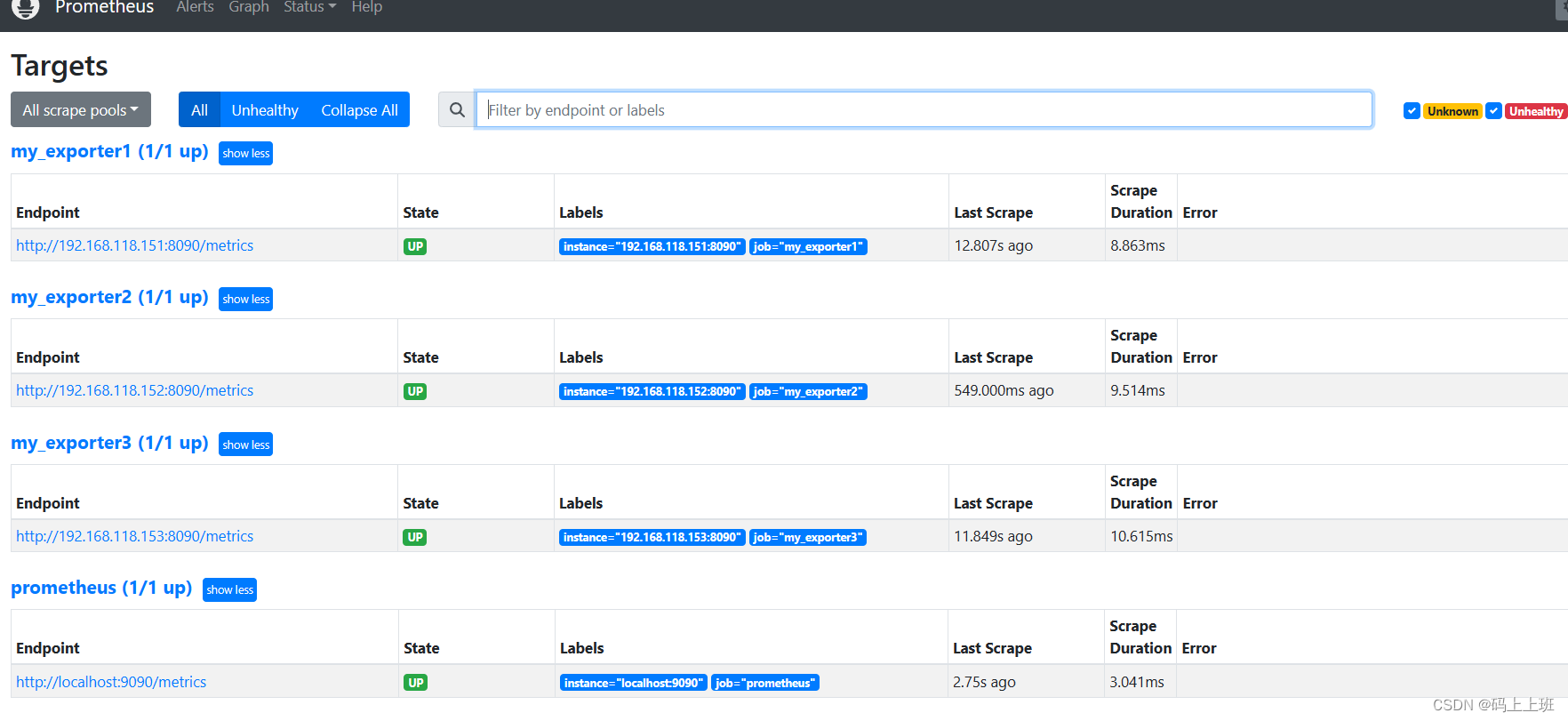The width and height of the screenshot is (1568, 721).
Task: Toggle the Unknown checkbox filter
Action: point(1412,111)
